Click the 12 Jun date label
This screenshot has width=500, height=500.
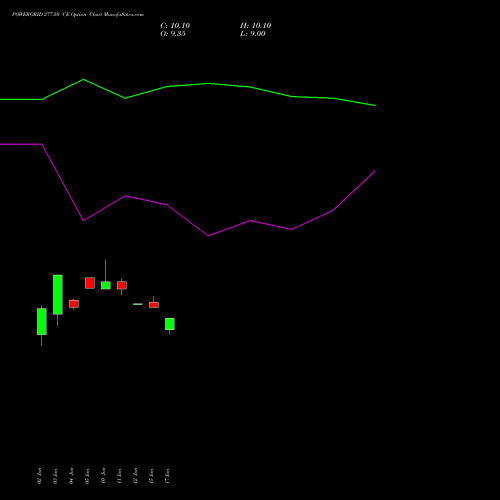pyautogui.click(x=135, y=476)
